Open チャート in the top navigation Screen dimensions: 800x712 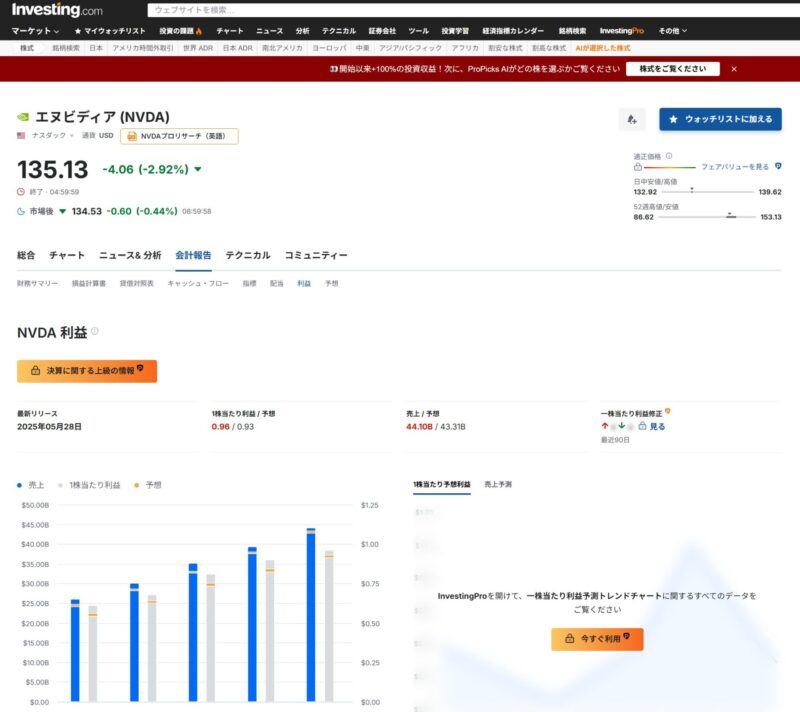[230, 31]
